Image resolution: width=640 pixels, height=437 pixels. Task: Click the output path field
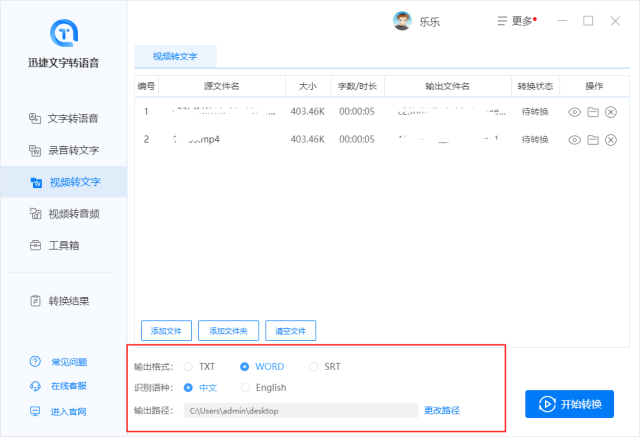coord(300,410)
